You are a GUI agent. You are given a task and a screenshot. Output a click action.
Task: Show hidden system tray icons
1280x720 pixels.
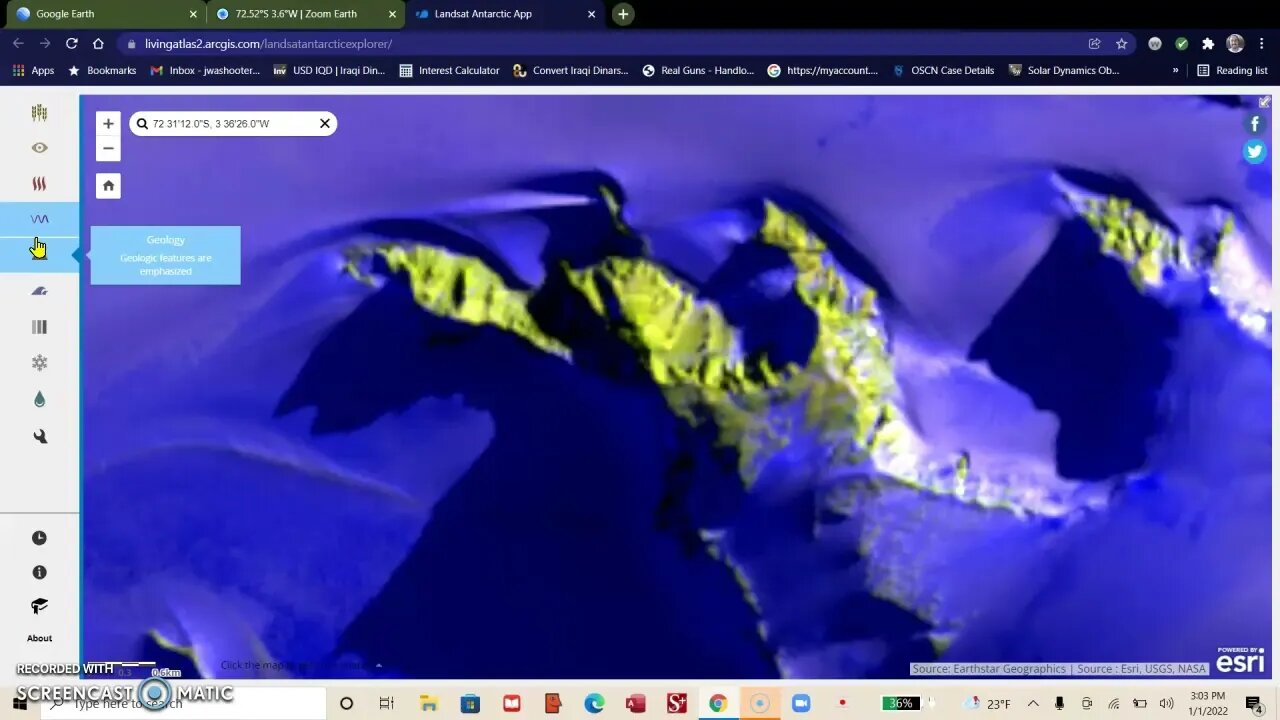[1033, 704]
